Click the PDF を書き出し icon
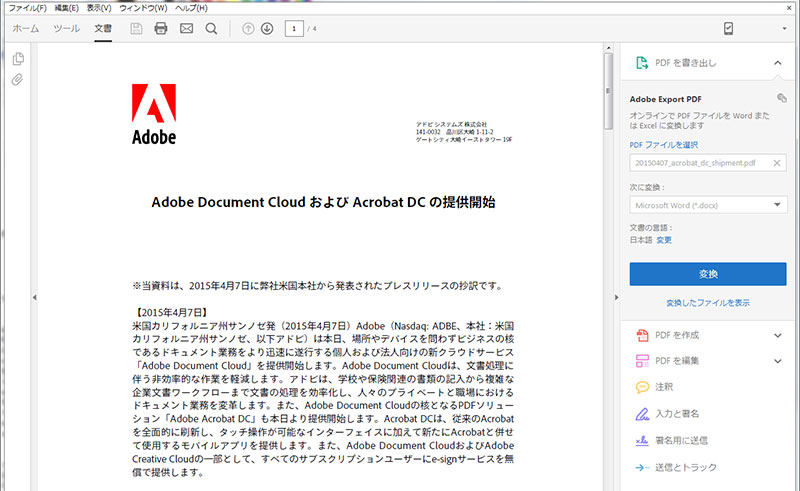The width and height of the screenshot is (800, 491). [641, 63]
